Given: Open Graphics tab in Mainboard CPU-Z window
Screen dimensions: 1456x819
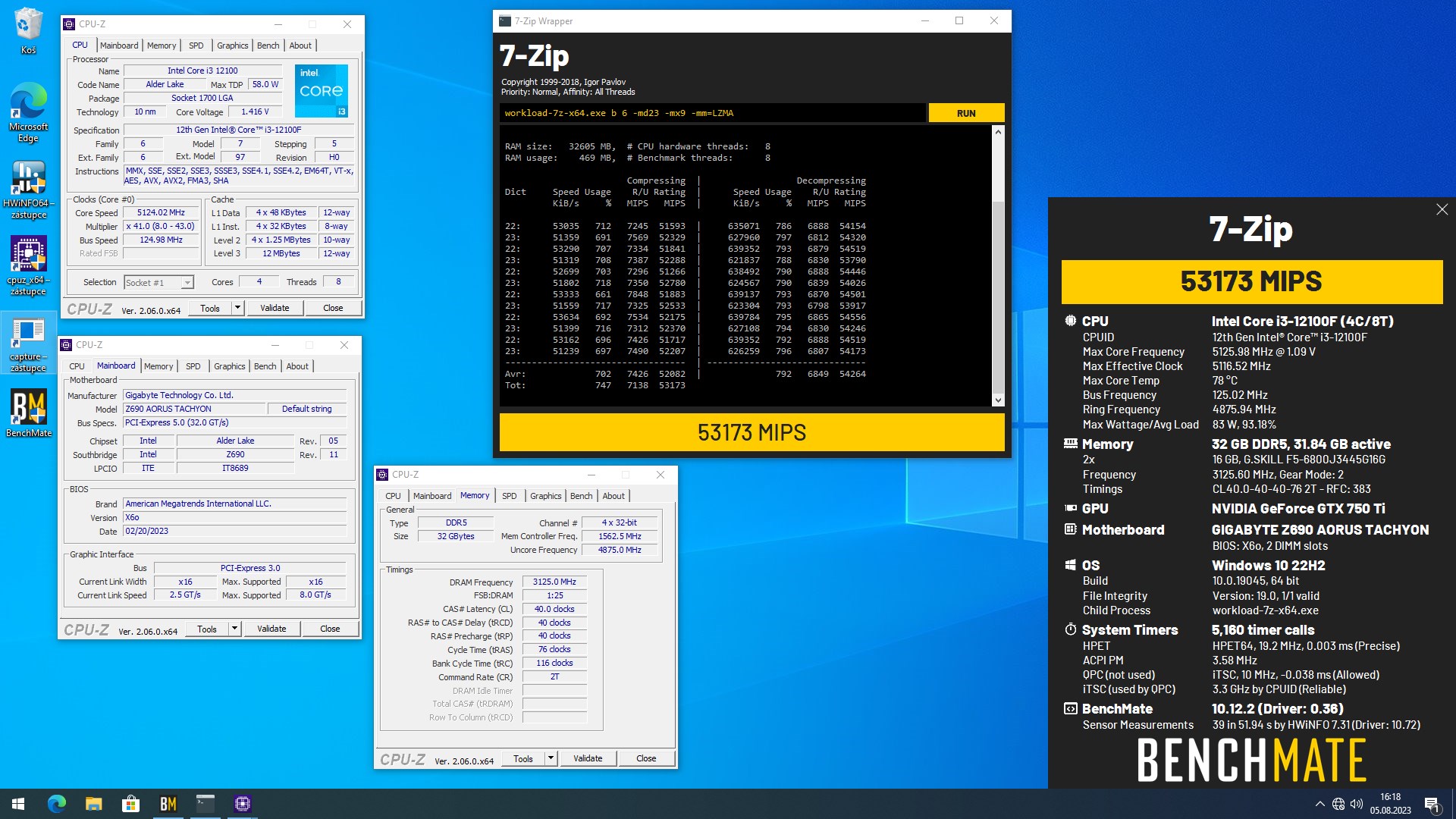Looking at the screenshot, I should (x=229, y=366).
